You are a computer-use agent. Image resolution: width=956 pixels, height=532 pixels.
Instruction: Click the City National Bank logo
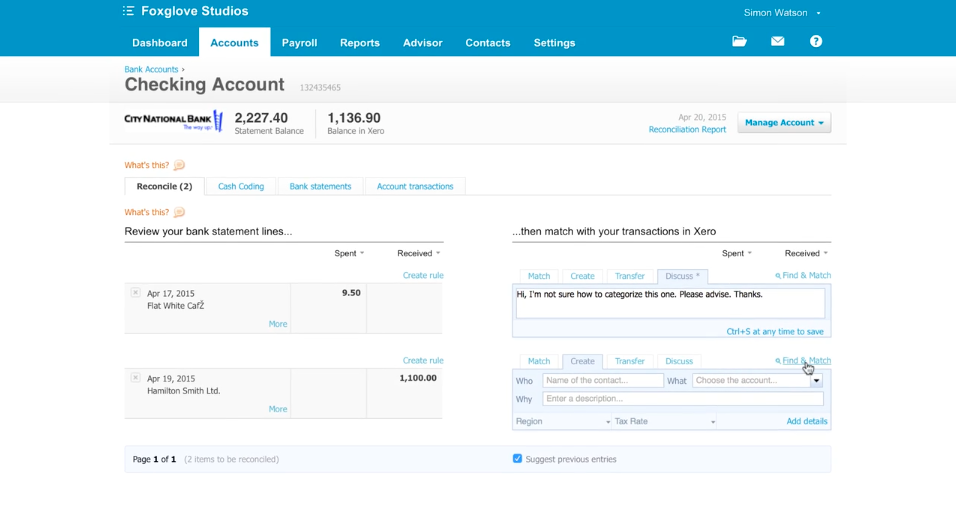point(174,121)
